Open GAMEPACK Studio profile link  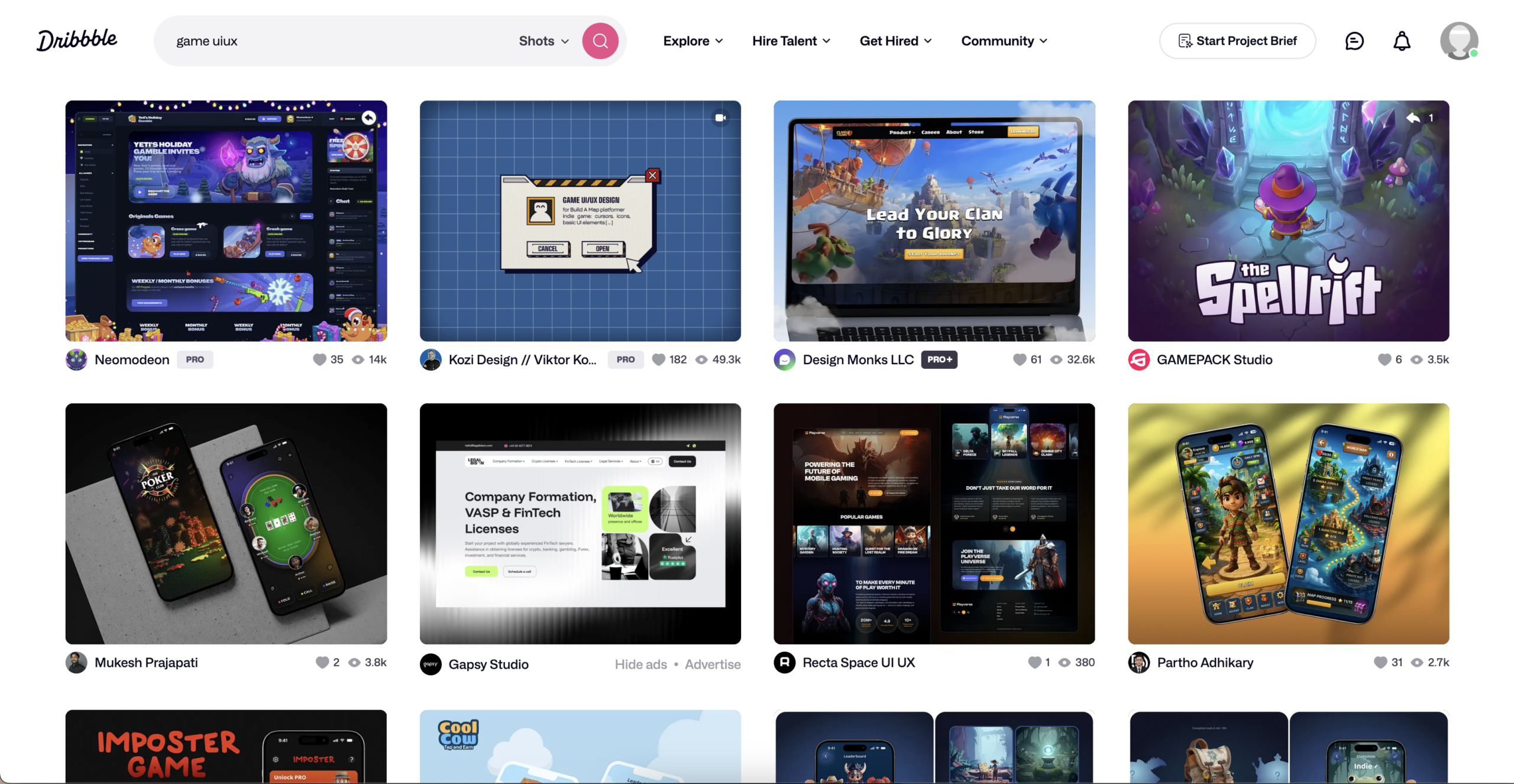tap(1215, 359)
